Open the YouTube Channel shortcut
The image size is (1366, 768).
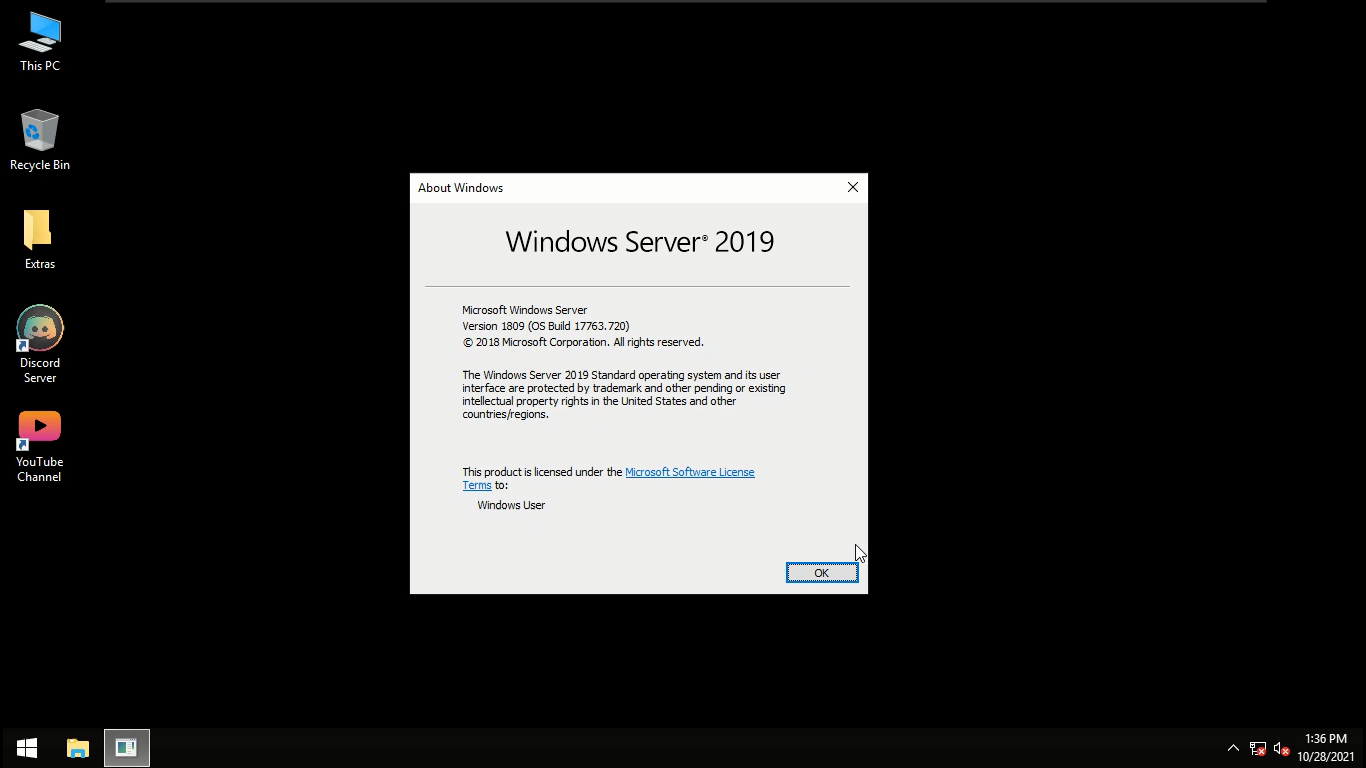click(x=40, y=446)
